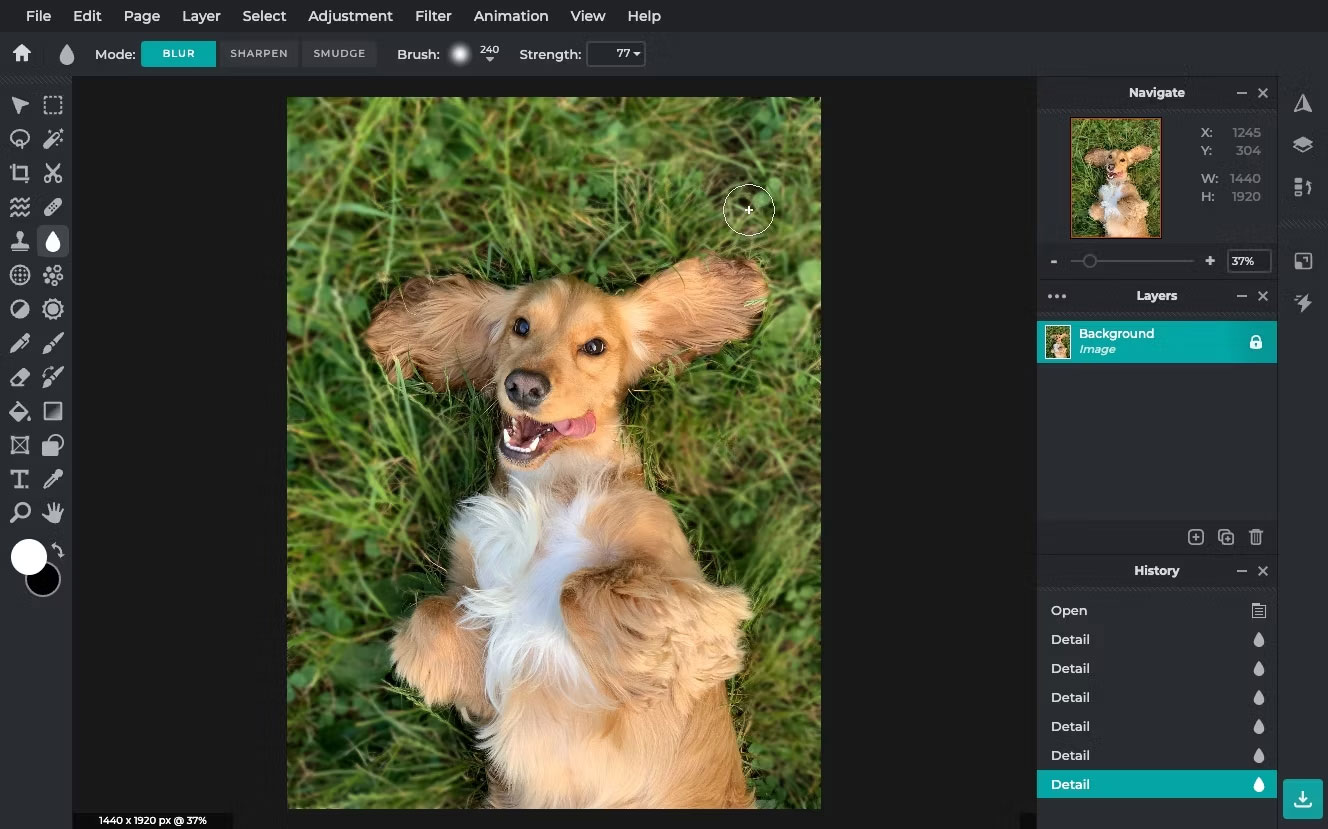Activate the Paint Bucket tool
This screenshot has width=1328, height=829.
(x=19, y=411)
